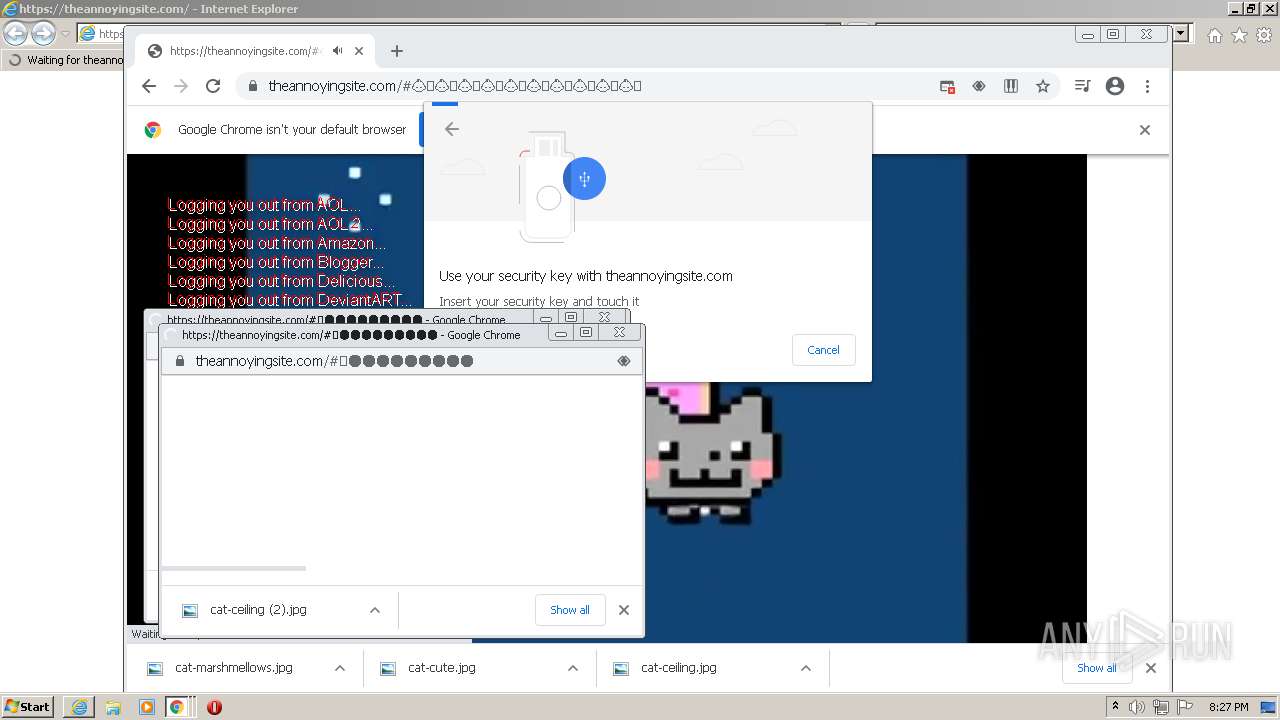The image size is (1280, 720).
Task: Click Show all in the popup download bar
Action: [x=570, y=610]
